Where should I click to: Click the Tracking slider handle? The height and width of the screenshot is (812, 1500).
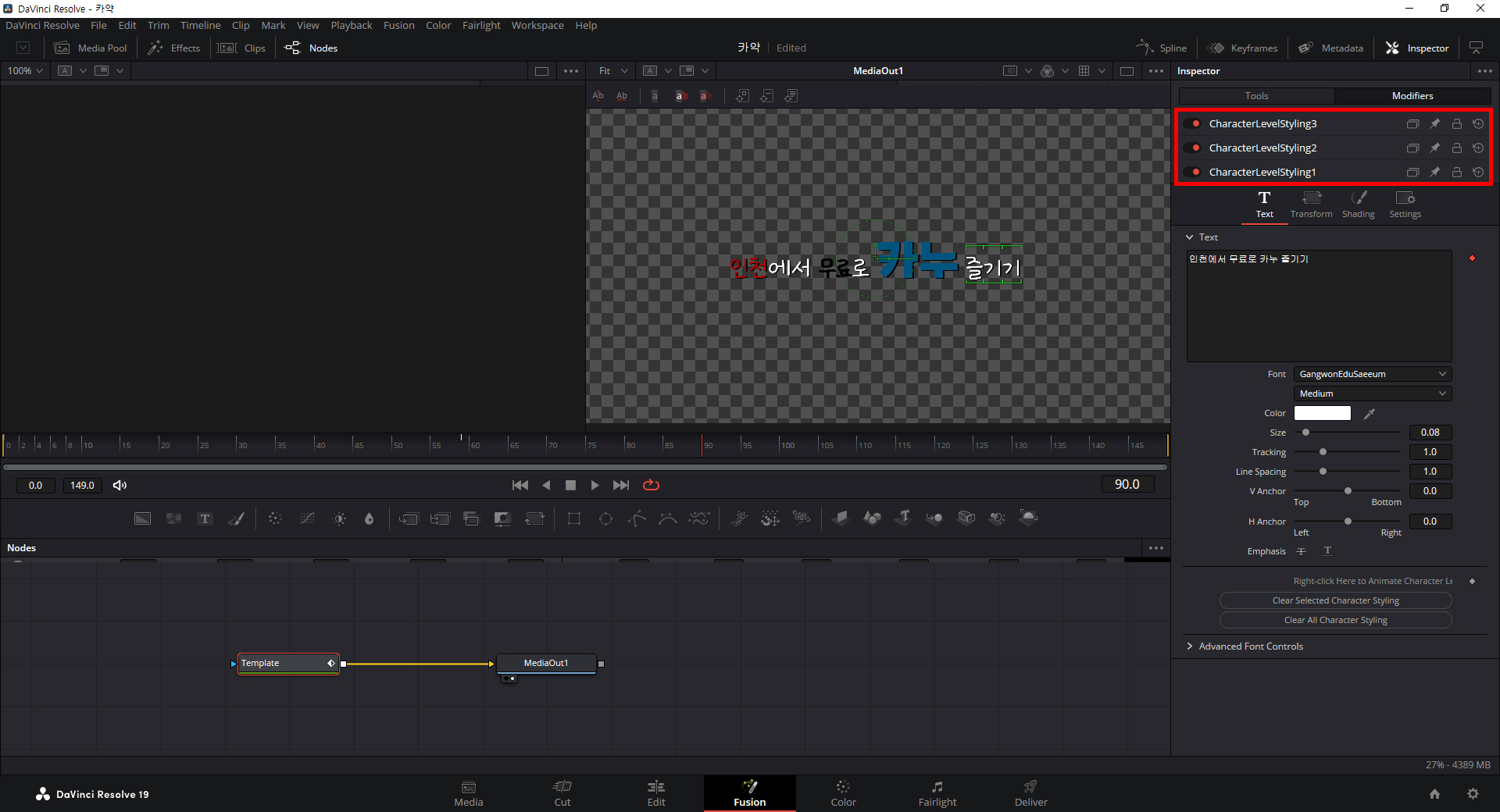[1323, 452]
